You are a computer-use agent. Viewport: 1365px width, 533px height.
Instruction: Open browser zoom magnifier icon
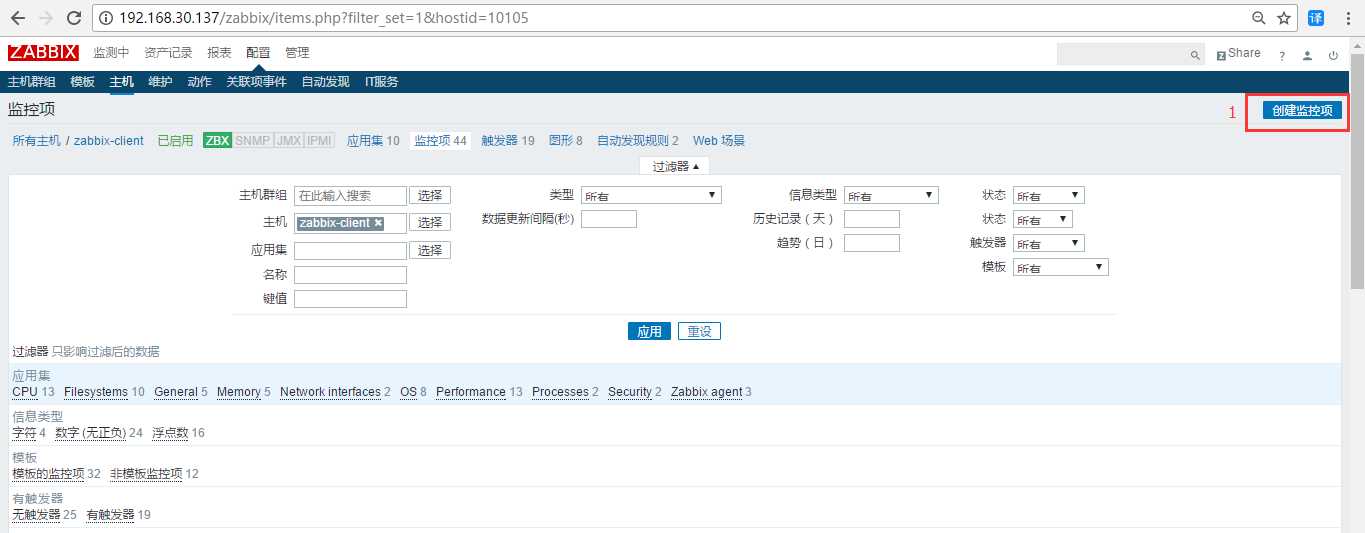[x=1259, y=18]
